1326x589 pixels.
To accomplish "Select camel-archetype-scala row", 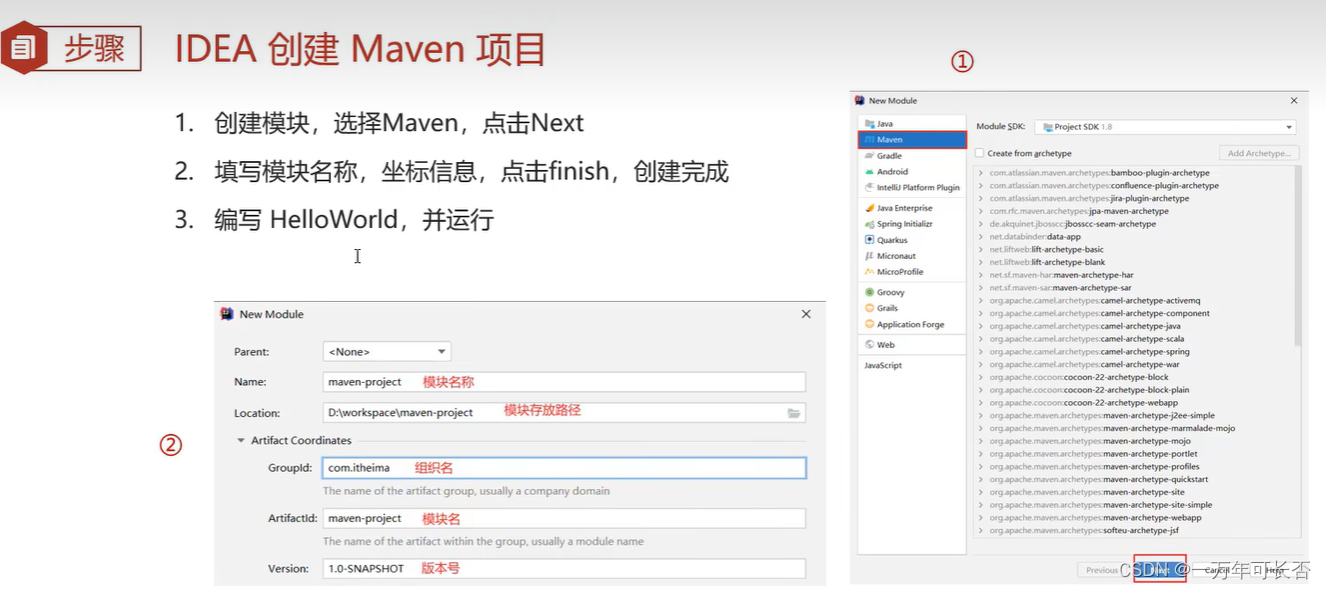I will click(x=1134, y=339).
